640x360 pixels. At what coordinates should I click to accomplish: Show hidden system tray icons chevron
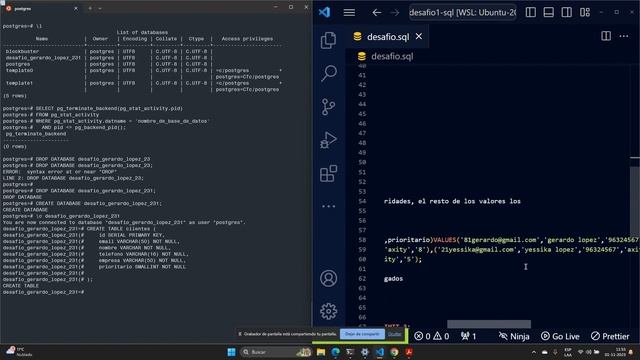534,352
